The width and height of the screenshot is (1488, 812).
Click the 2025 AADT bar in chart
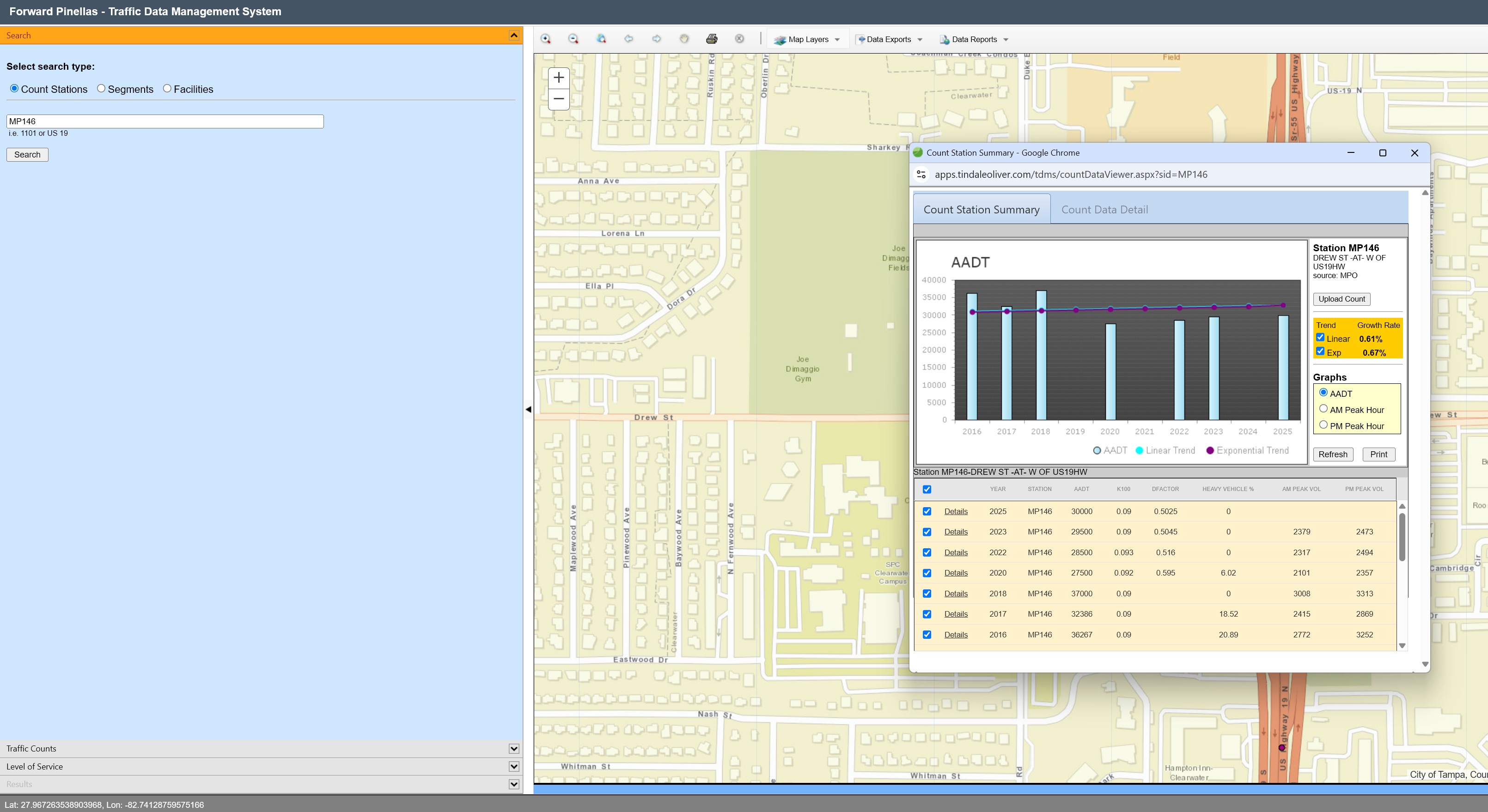(1283, 367)
